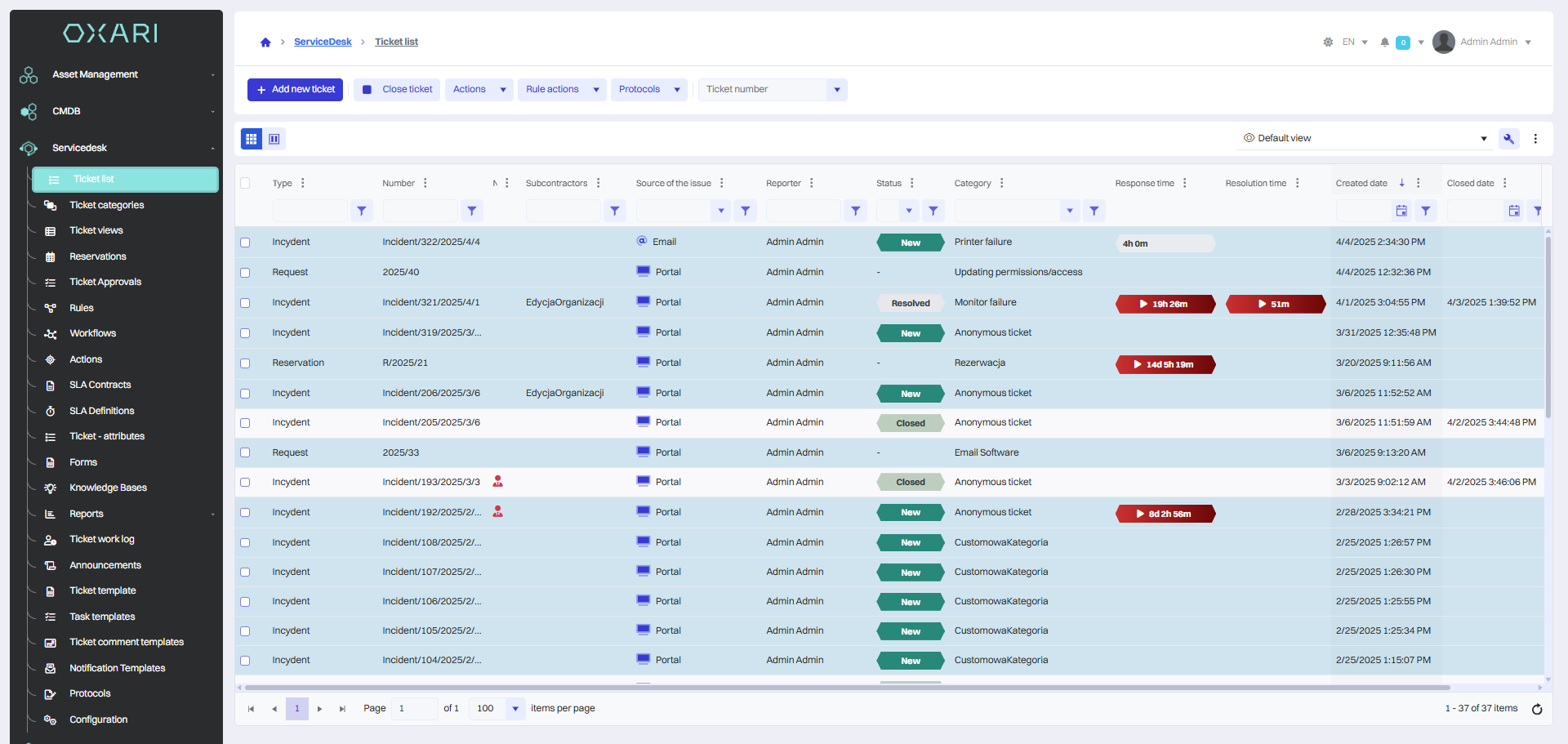Switch to column layout view icon

[274, 139]
